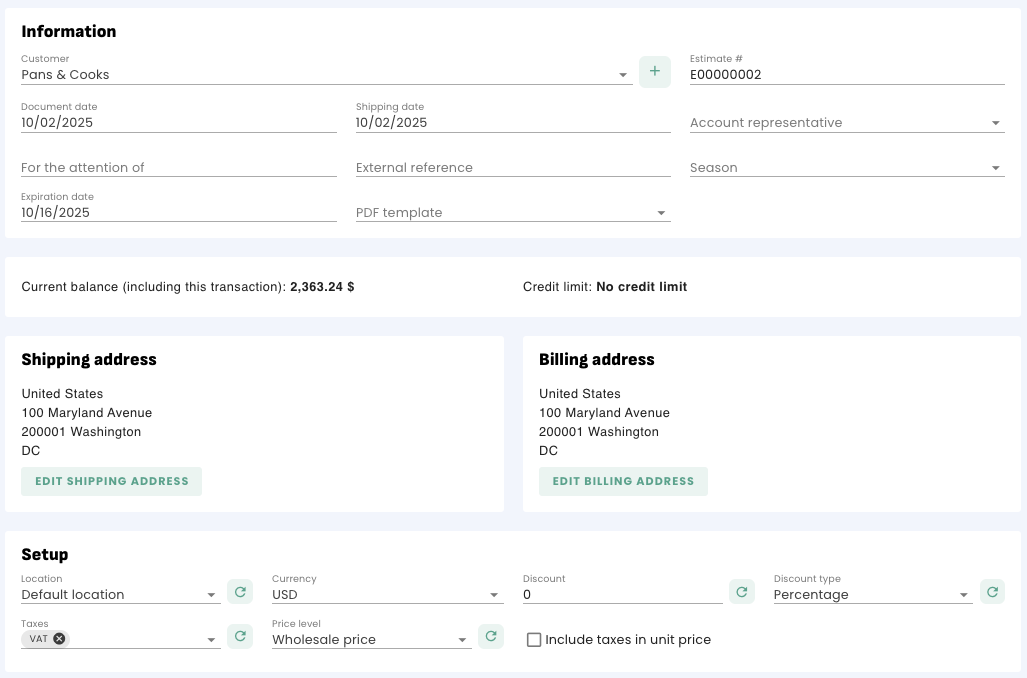
Task: Click refresh icon next to Location
Action: (x=240, y=592)
